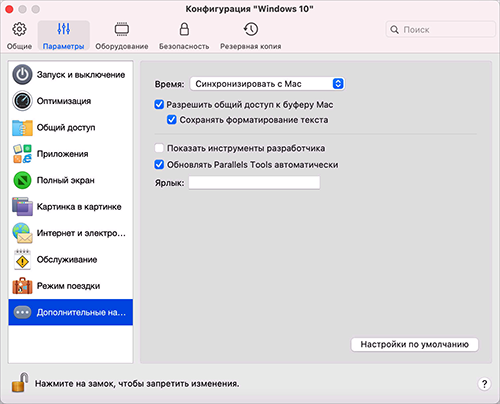Viewport: 500px width, 404px height.
Task: Click the Настройки по умолчанию button
Action: (x=415, y=344)
